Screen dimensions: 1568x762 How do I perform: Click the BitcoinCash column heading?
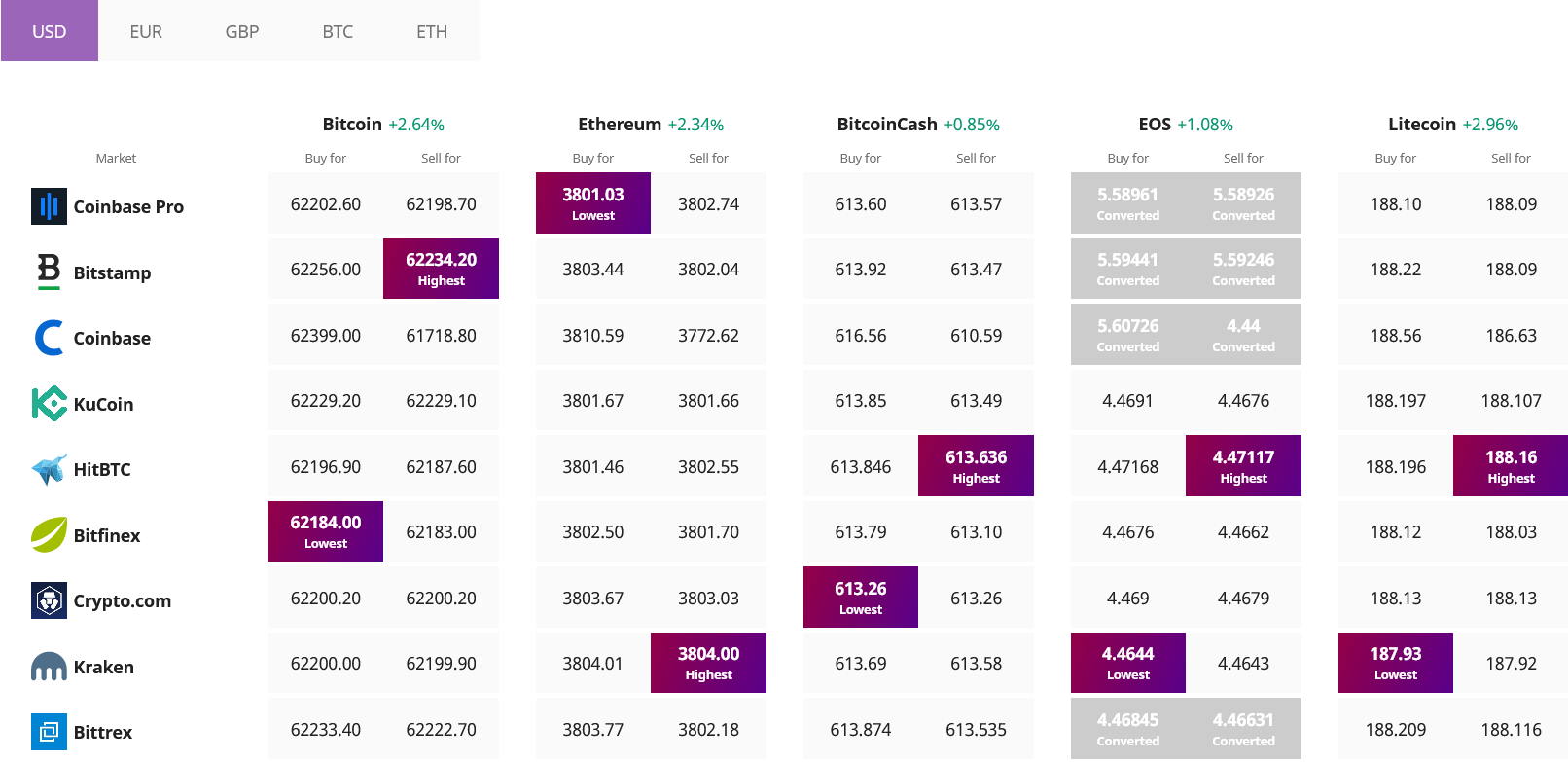pyautogui.click(x=887, y=124)
